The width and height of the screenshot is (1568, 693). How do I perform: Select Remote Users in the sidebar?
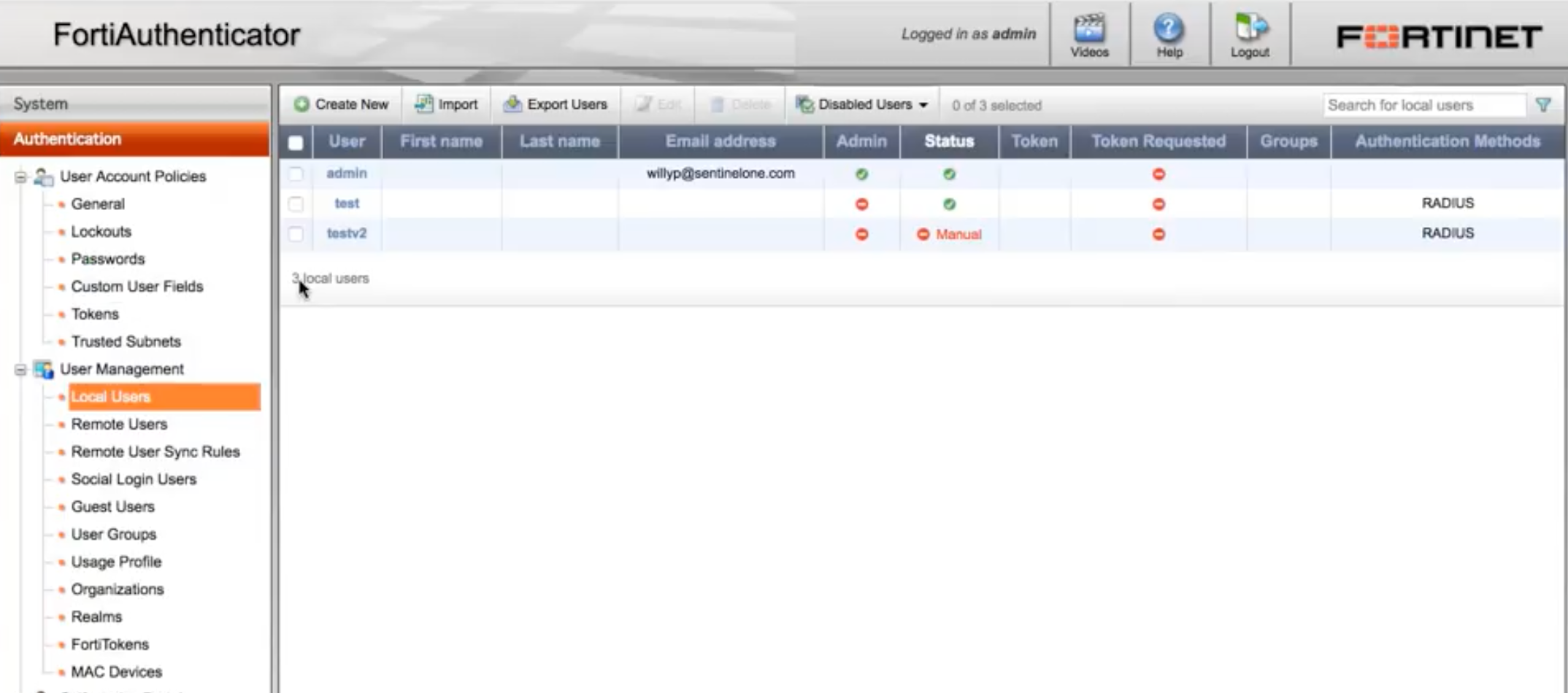119,425
